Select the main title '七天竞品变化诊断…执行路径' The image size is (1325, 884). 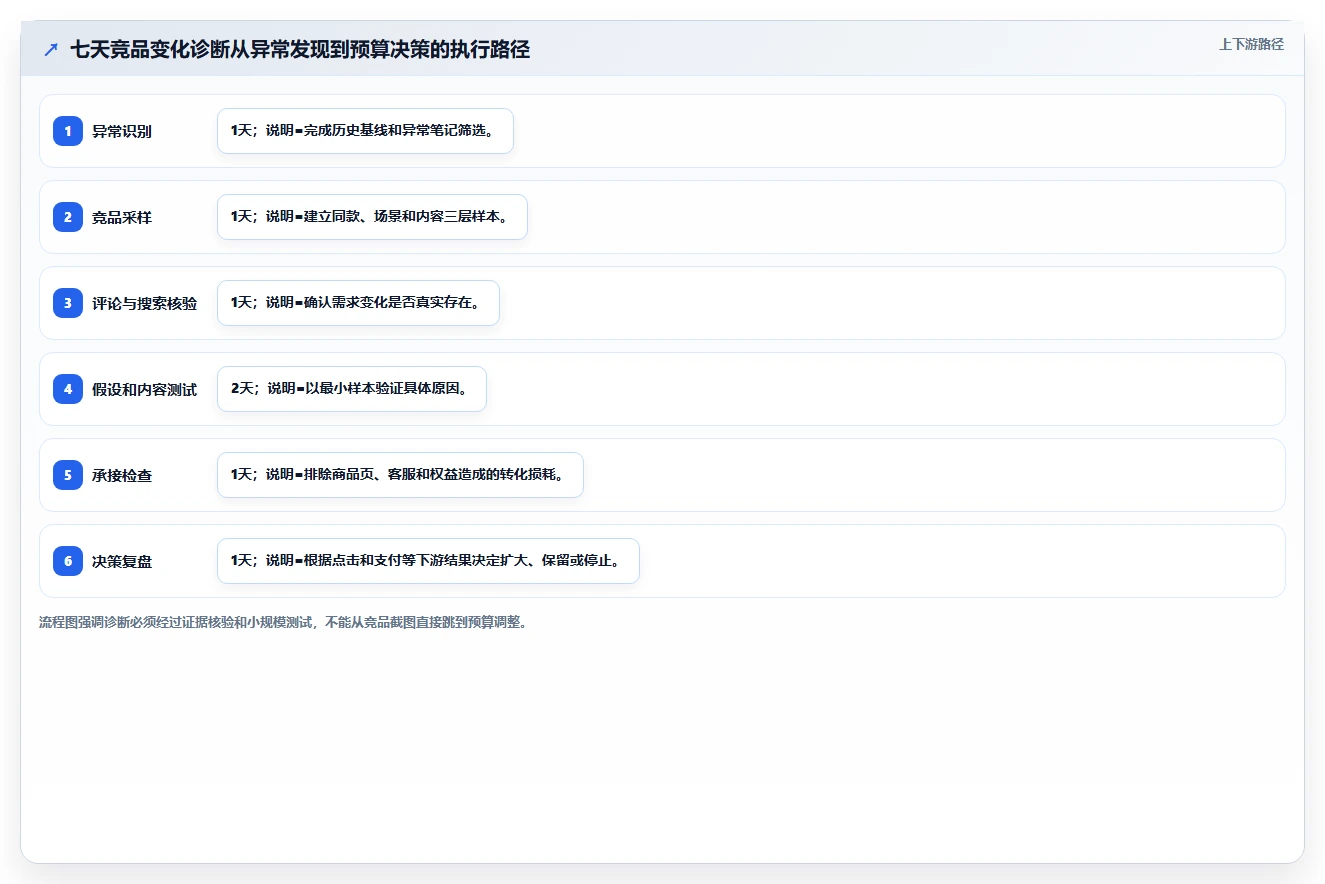[x=300, y=50]
